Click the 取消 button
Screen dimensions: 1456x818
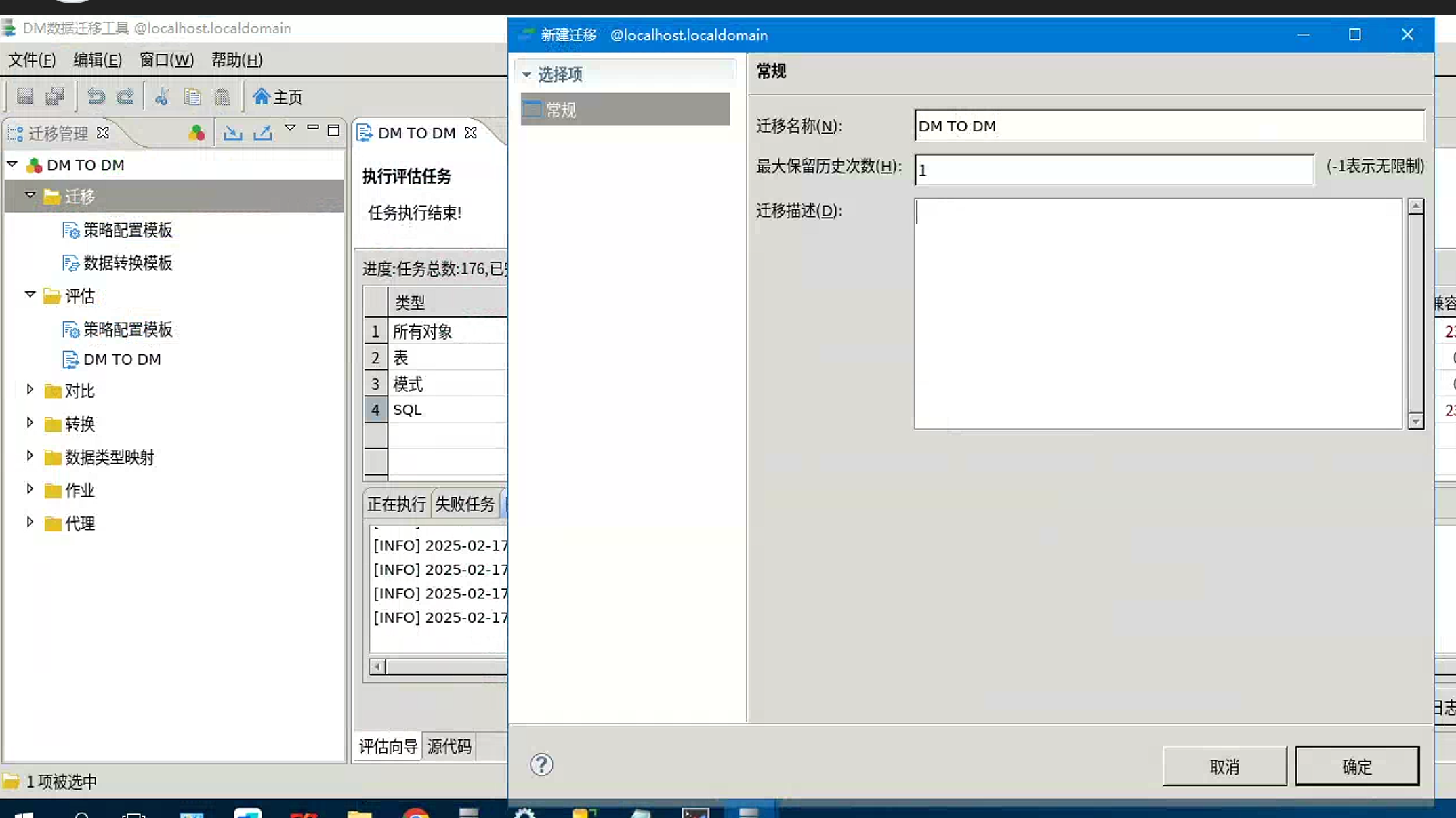coord(1224,766)
